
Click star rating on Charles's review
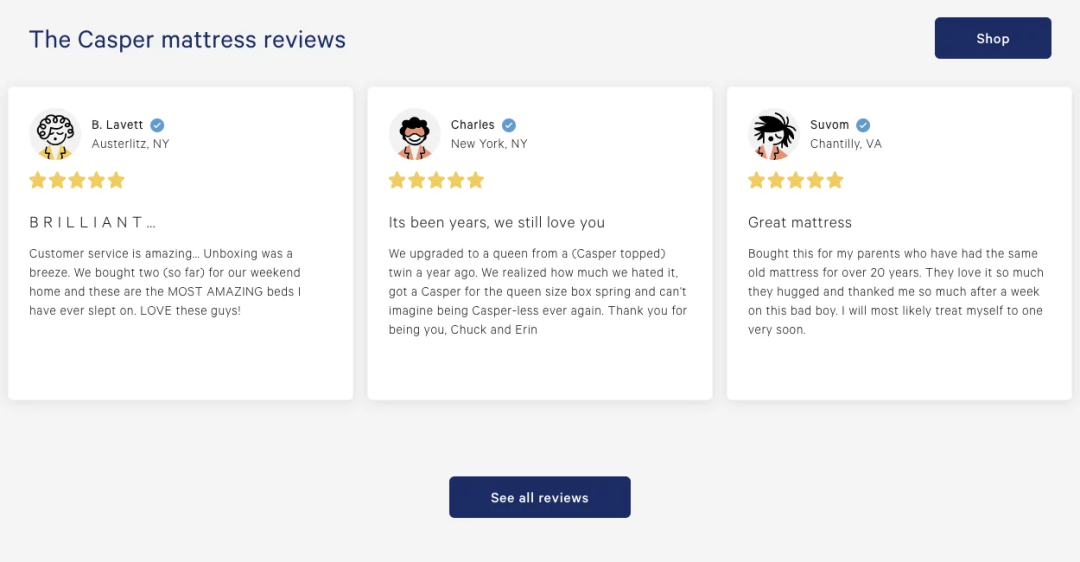[x=436, y=180]
